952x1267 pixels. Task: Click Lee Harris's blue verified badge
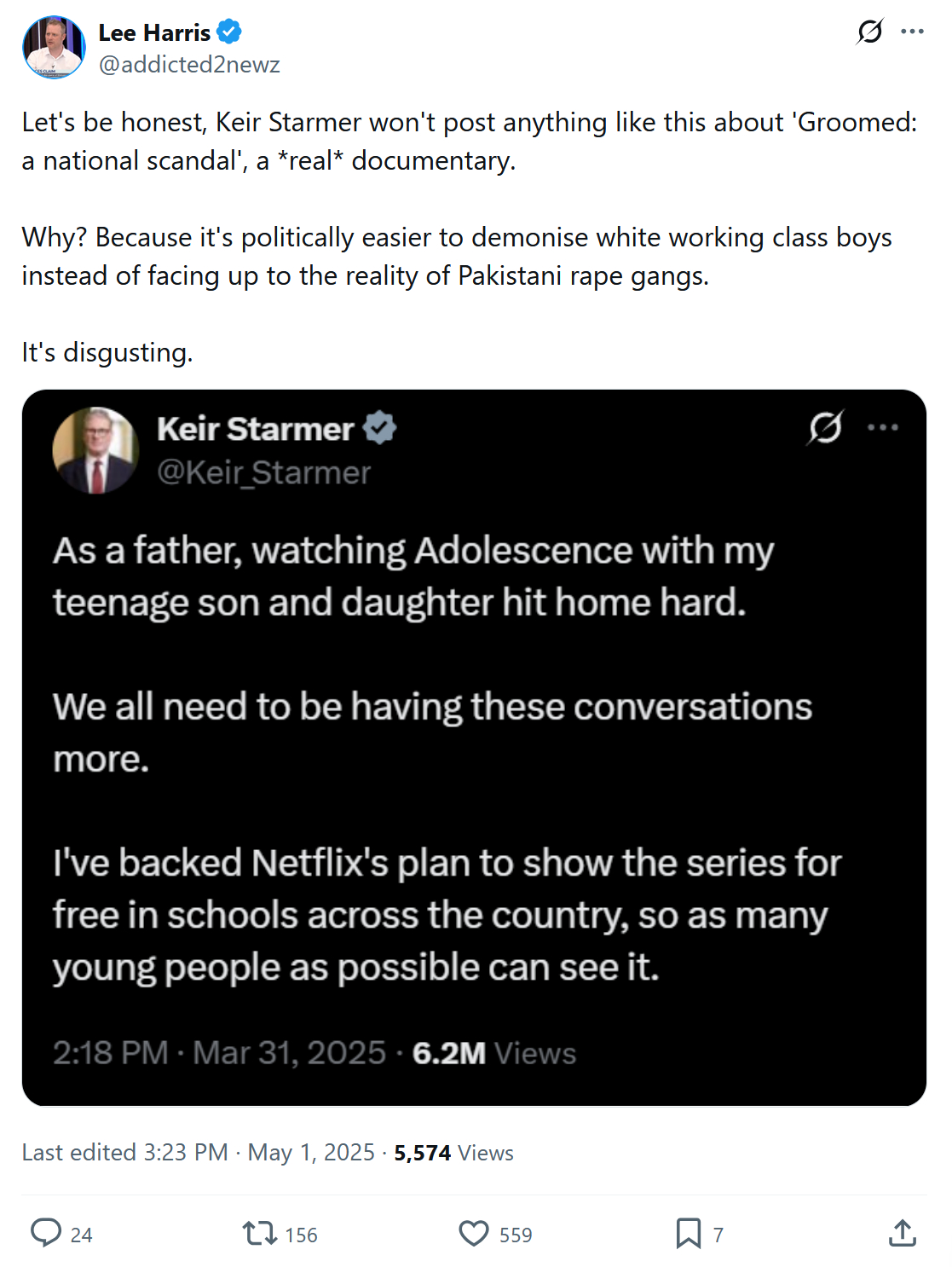[x=228, y=32]
